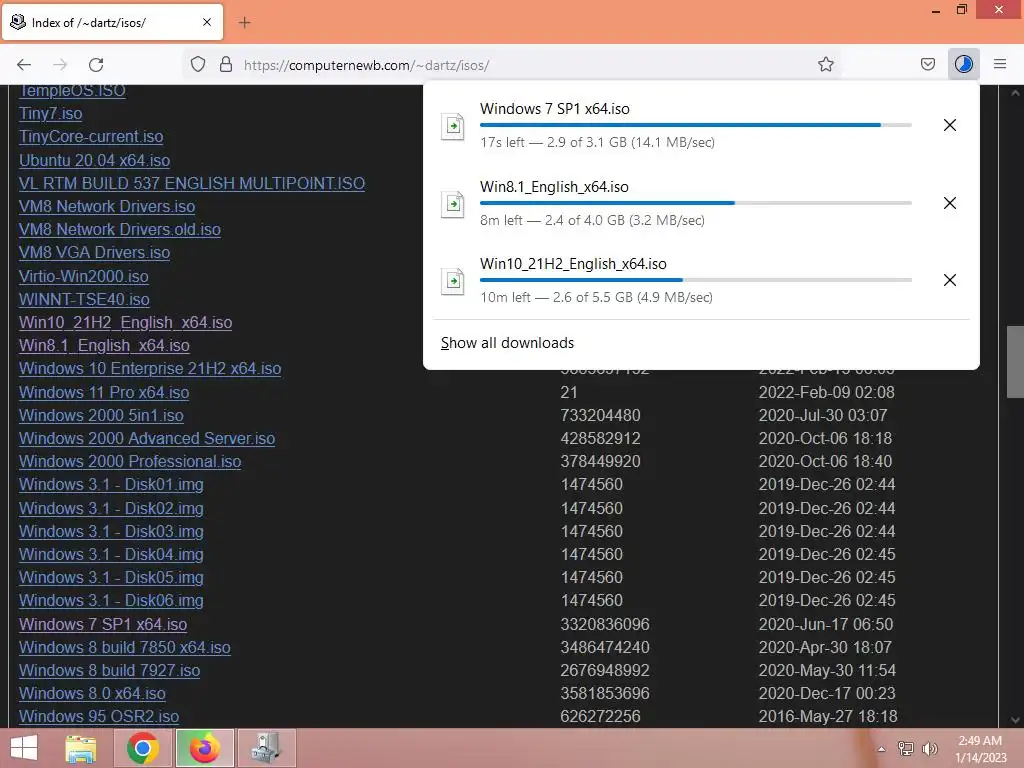The width and height of the screenshot is (1024, 768).
Task: Open Windows 3.1 - Disk01.img link
Action: click(x=111, y=485)
